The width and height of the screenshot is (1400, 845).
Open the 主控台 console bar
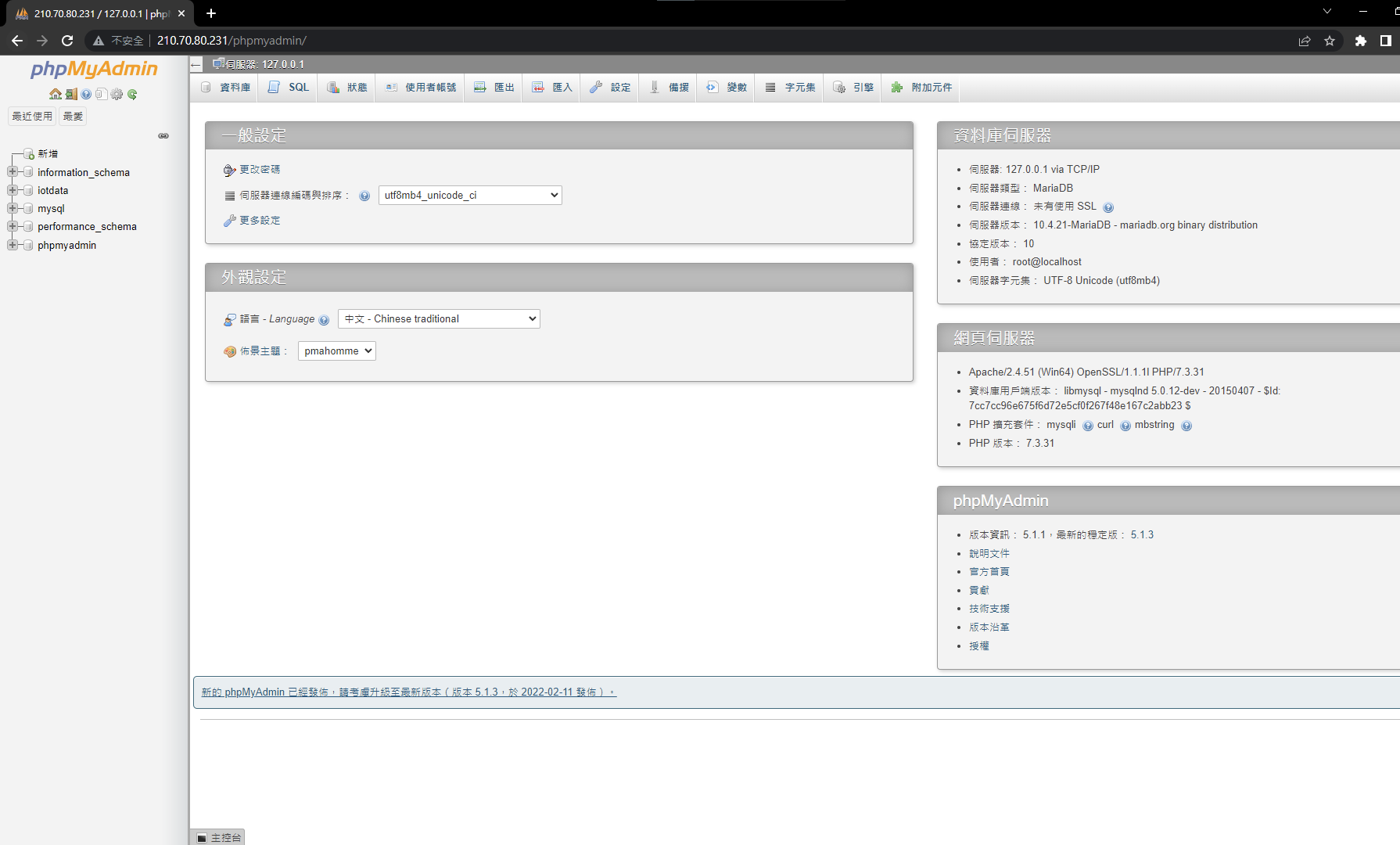(218, 837)
